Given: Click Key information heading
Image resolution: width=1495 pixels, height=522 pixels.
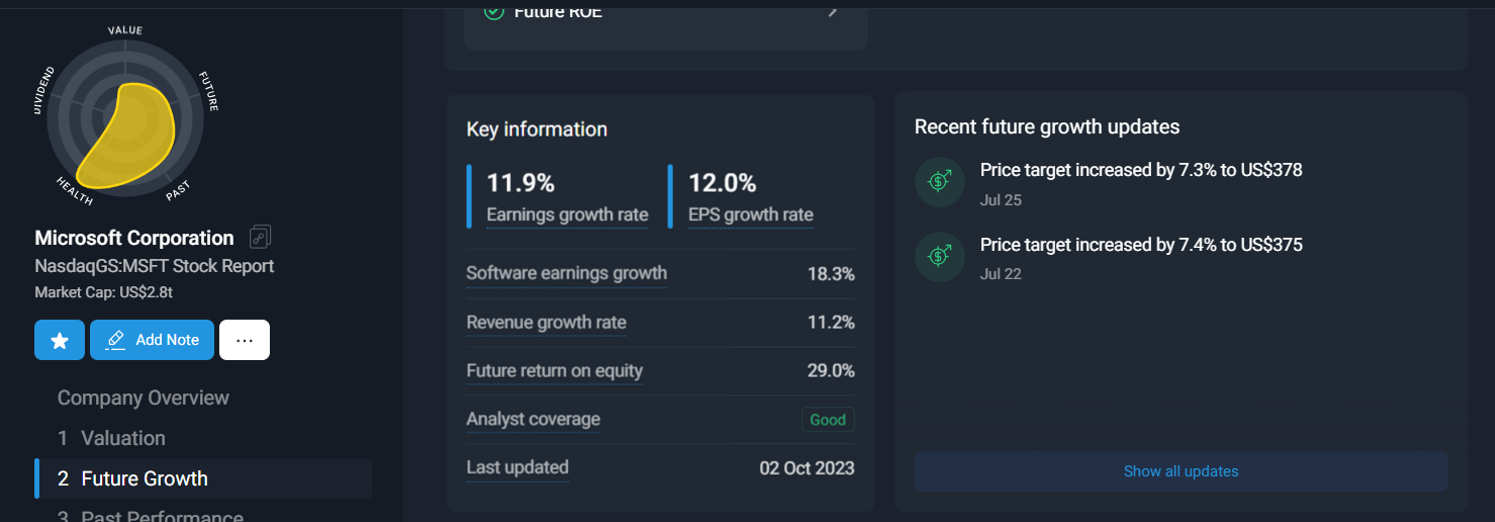Looking at the screenshot, I should [x=537, y=129].
